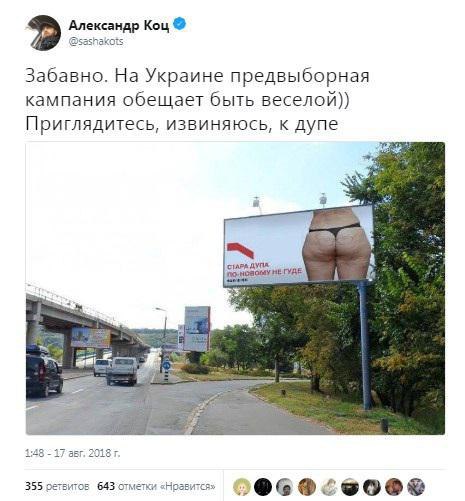Open the eighth liker's reddish-brown avatar
Image resolution: width=465 pixels, height=501 pixels.
(x=394, y=487)
